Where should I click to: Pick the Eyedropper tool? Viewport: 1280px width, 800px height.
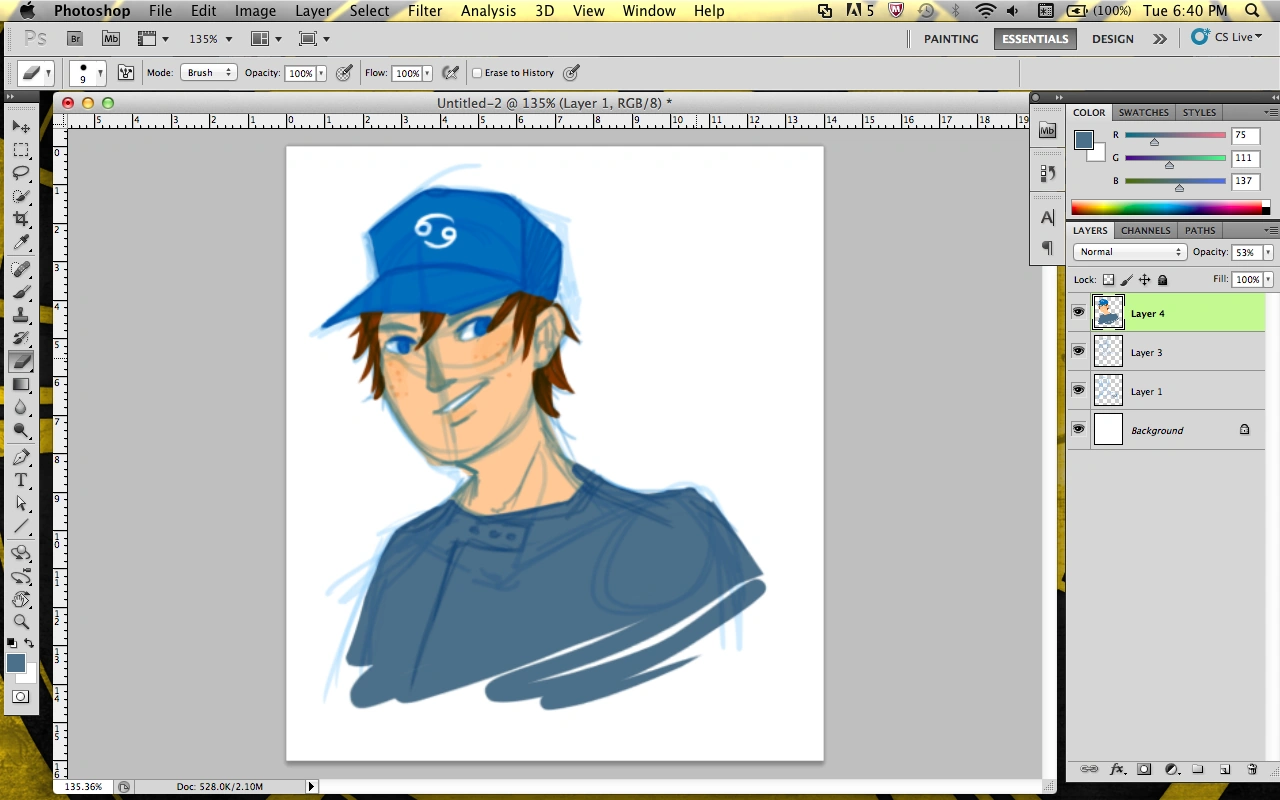pos(21,242)
